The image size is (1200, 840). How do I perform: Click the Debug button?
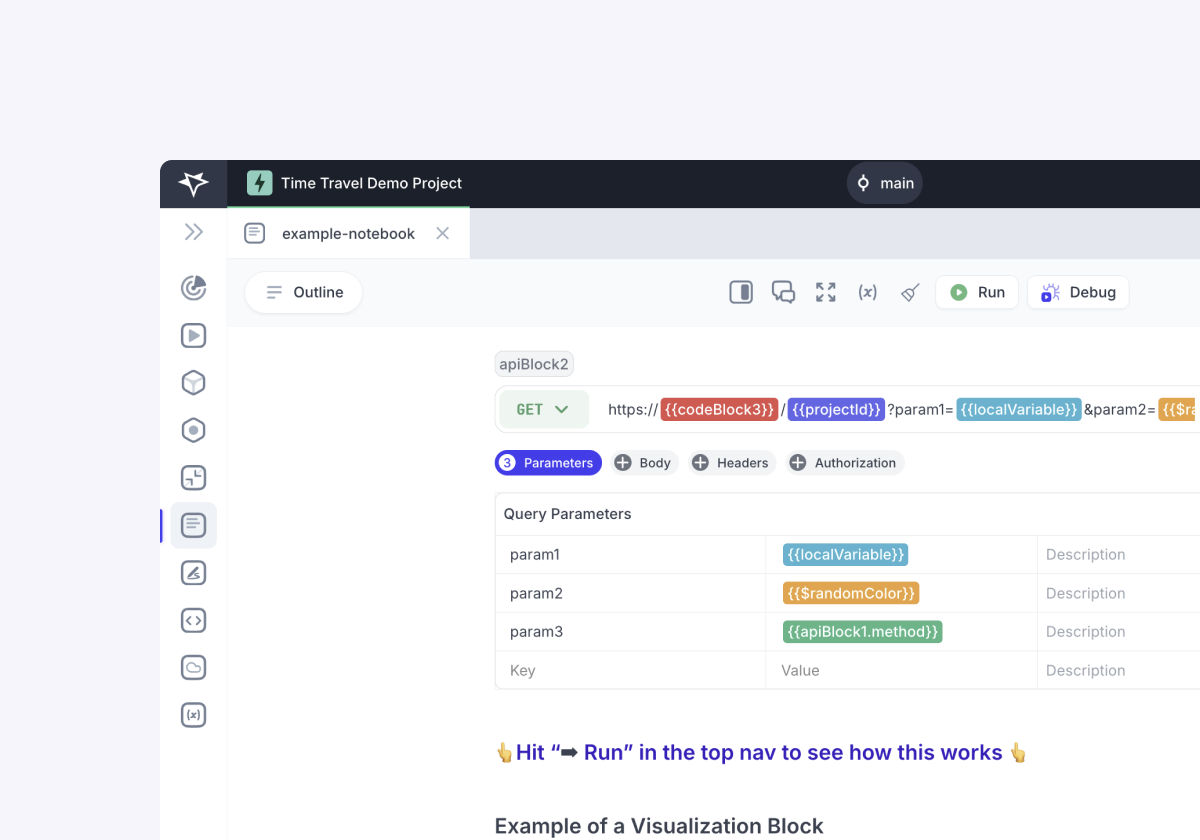1078,292
